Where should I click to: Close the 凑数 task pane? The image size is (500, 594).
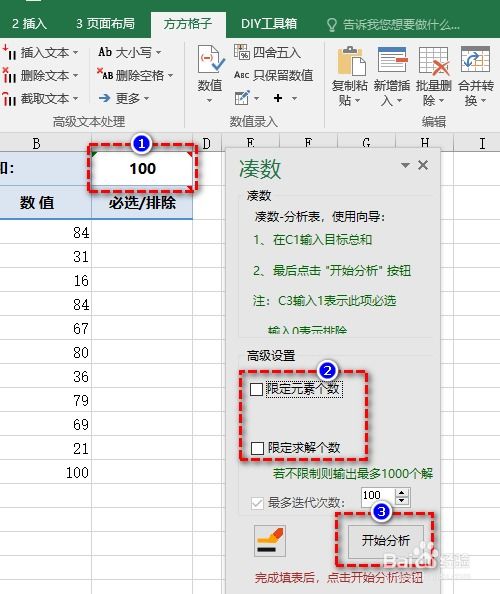pos(423,165)
